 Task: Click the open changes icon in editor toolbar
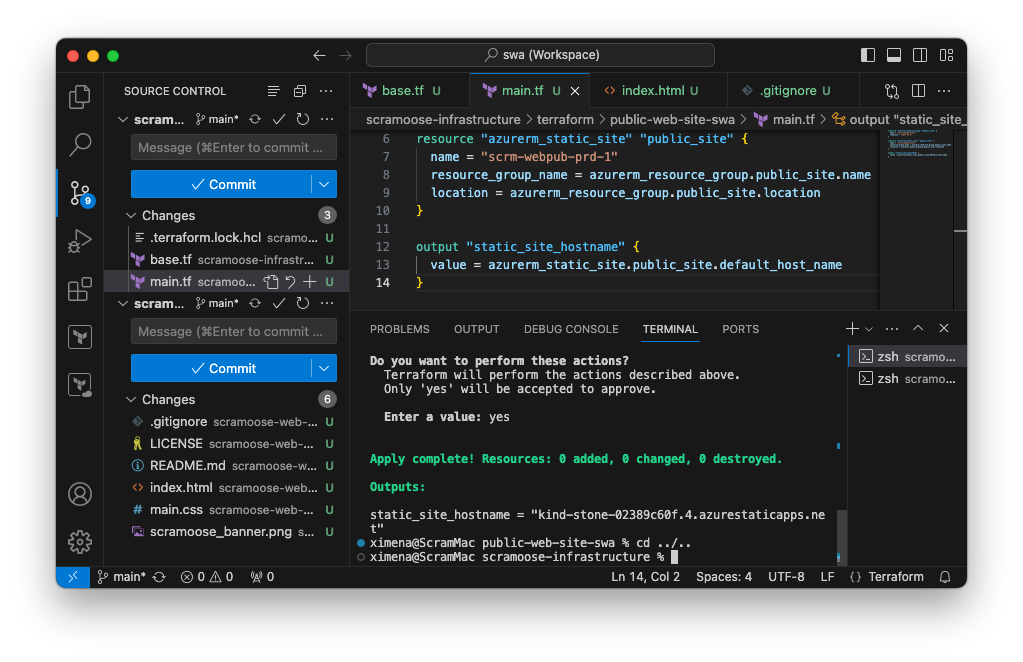click(892, 91)
